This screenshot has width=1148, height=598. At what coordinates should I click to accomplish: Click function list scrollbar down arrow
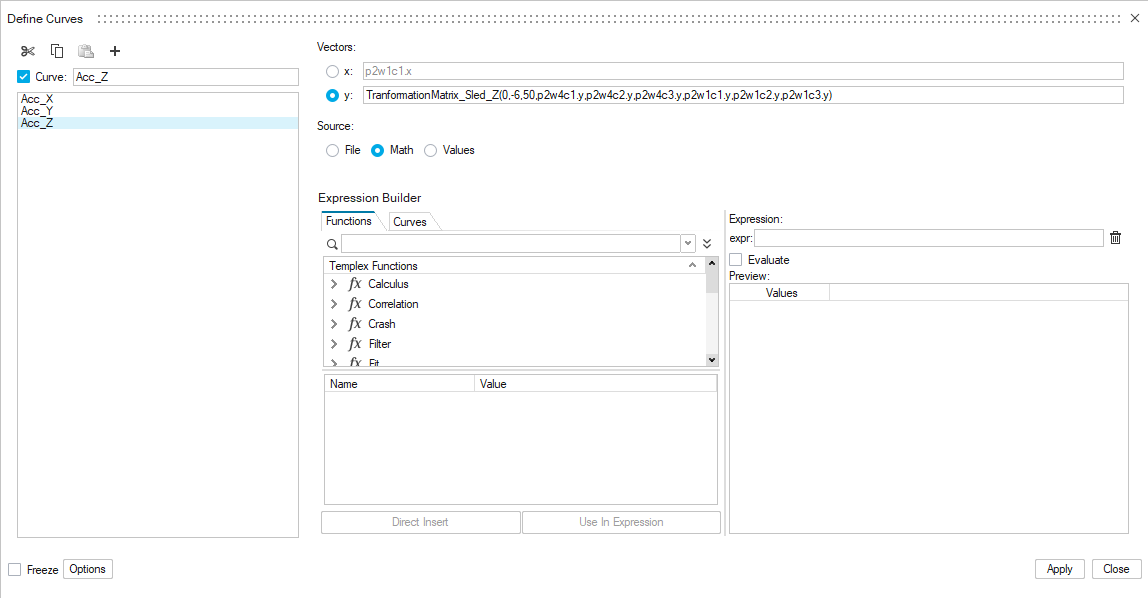pos(712,359)
